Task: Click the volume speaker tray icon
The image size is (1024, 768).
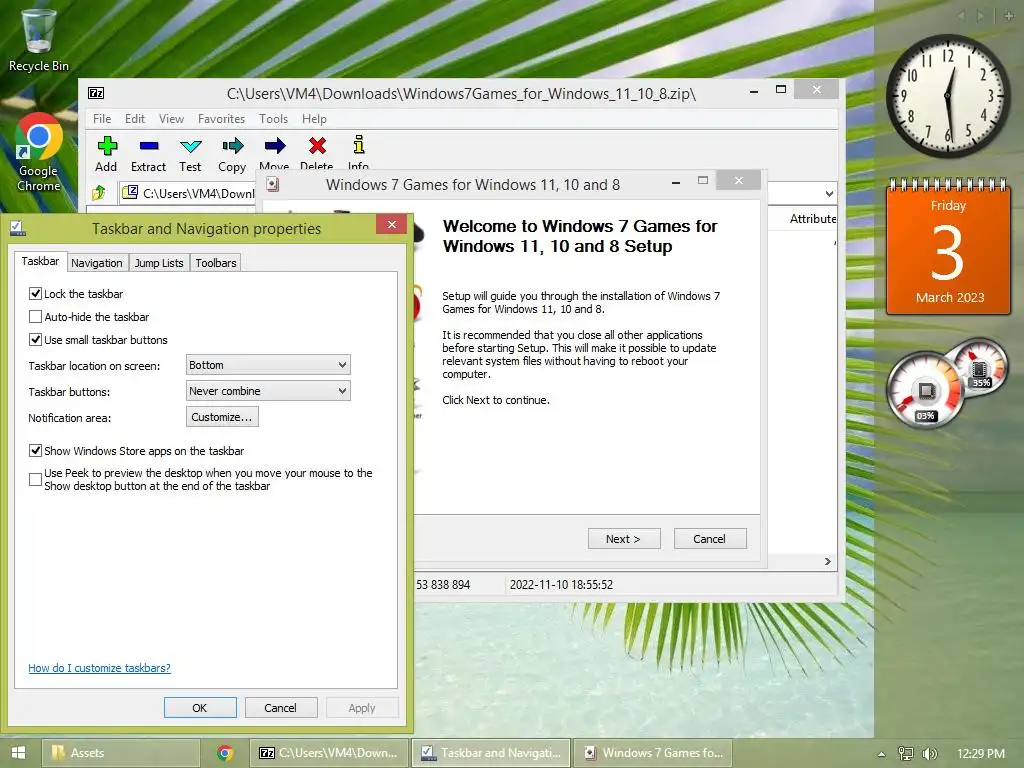Action: (929, 754)
